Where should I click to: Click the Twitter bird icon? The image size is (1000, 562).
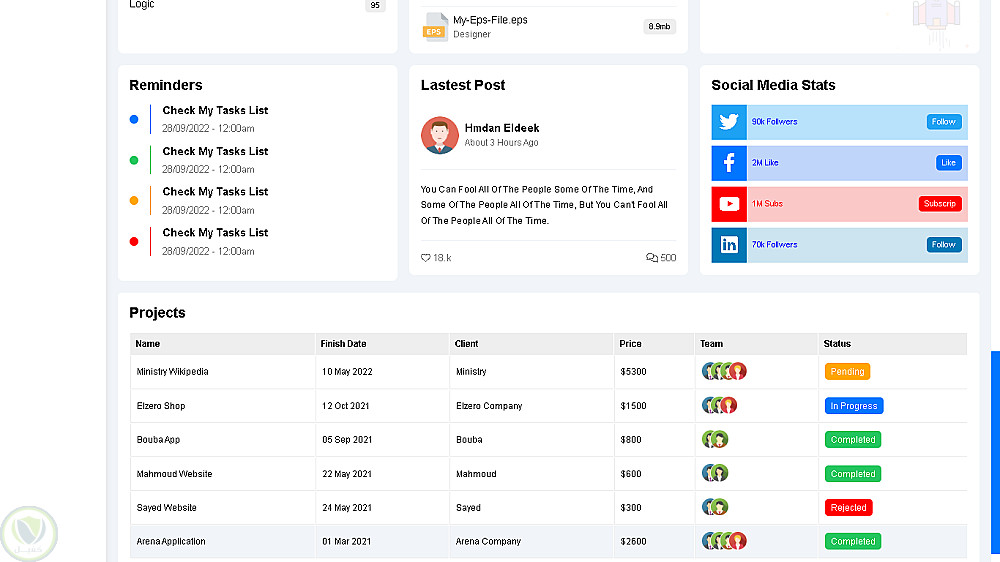(x=729, y=122)
